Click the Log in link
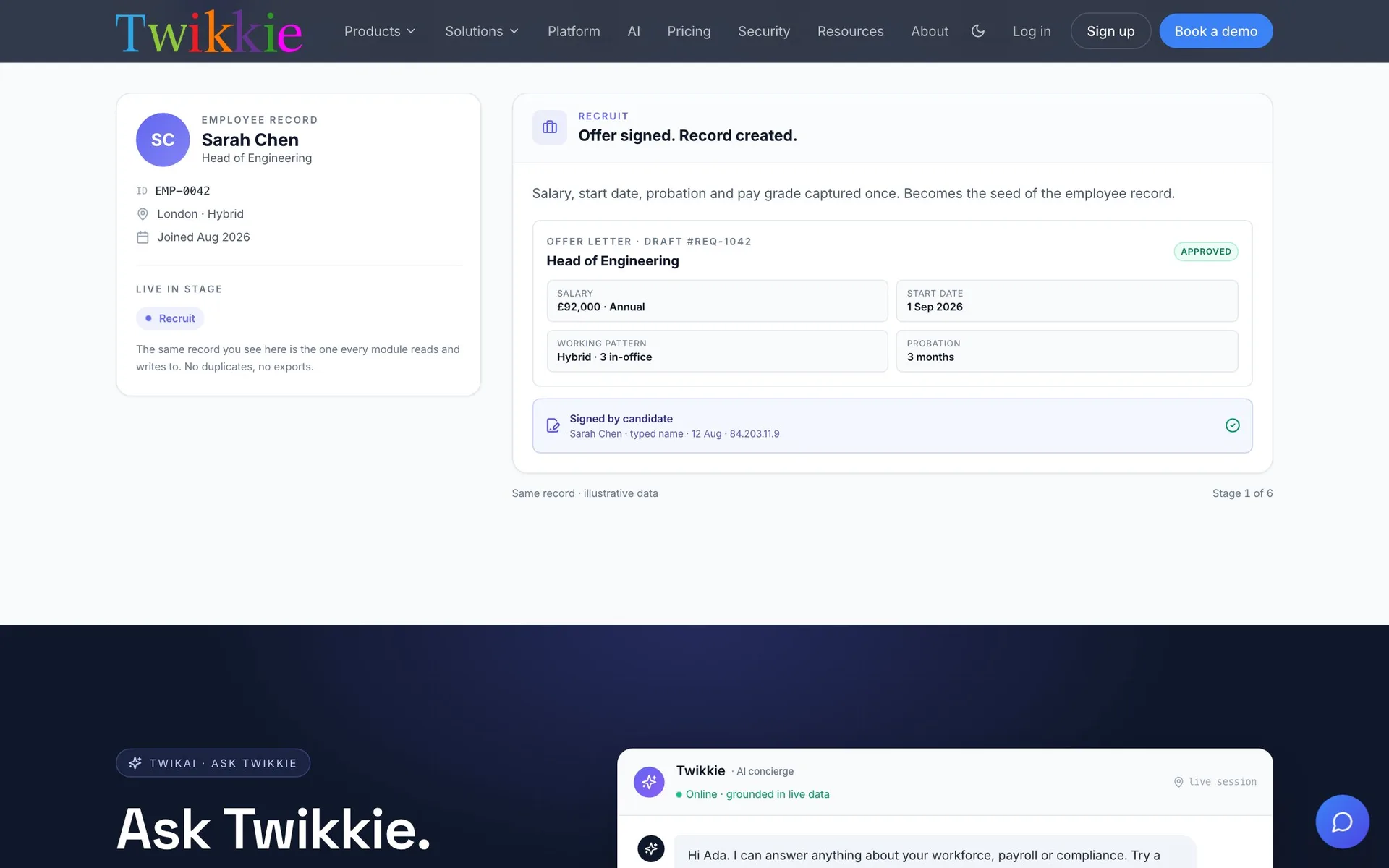1389x868 pixels. [1031, 31]
